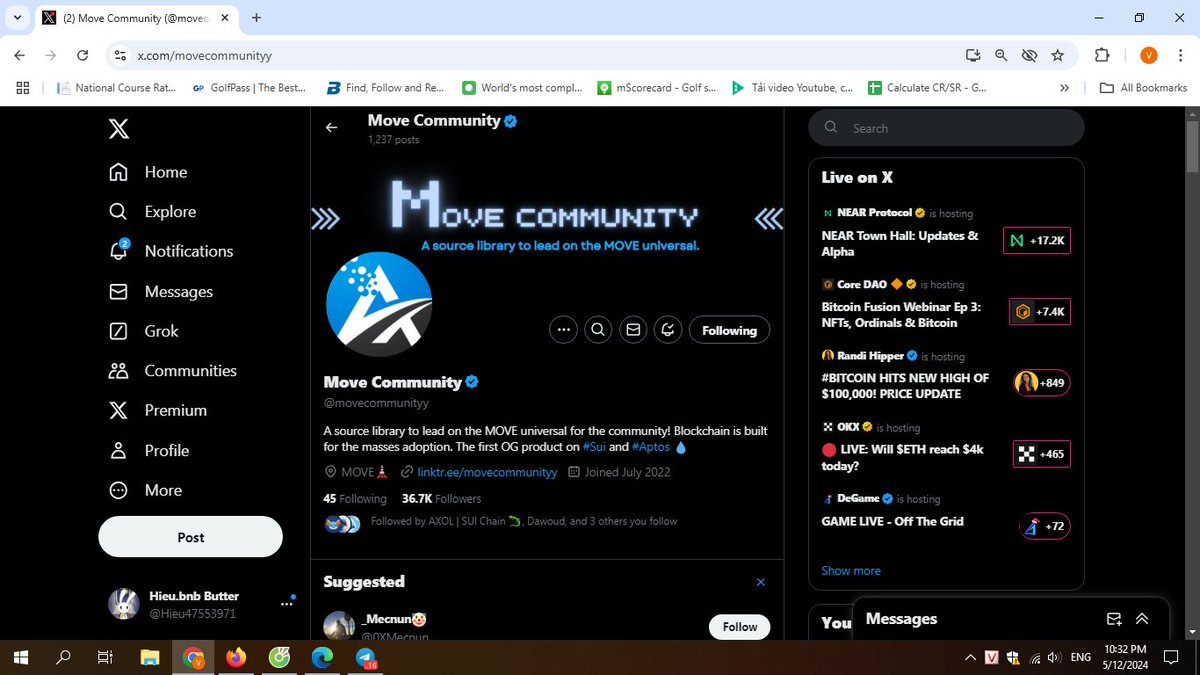Open GolfPass bookmark
This screenshot has height=675, width=1200.
tap(250, 87)
